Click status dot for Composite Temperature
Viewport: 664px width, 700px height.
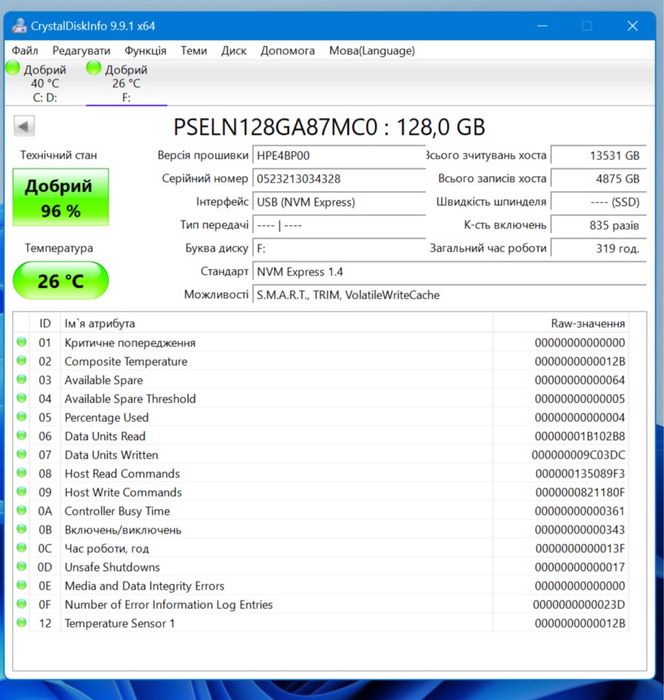click(x=21, y=360)
